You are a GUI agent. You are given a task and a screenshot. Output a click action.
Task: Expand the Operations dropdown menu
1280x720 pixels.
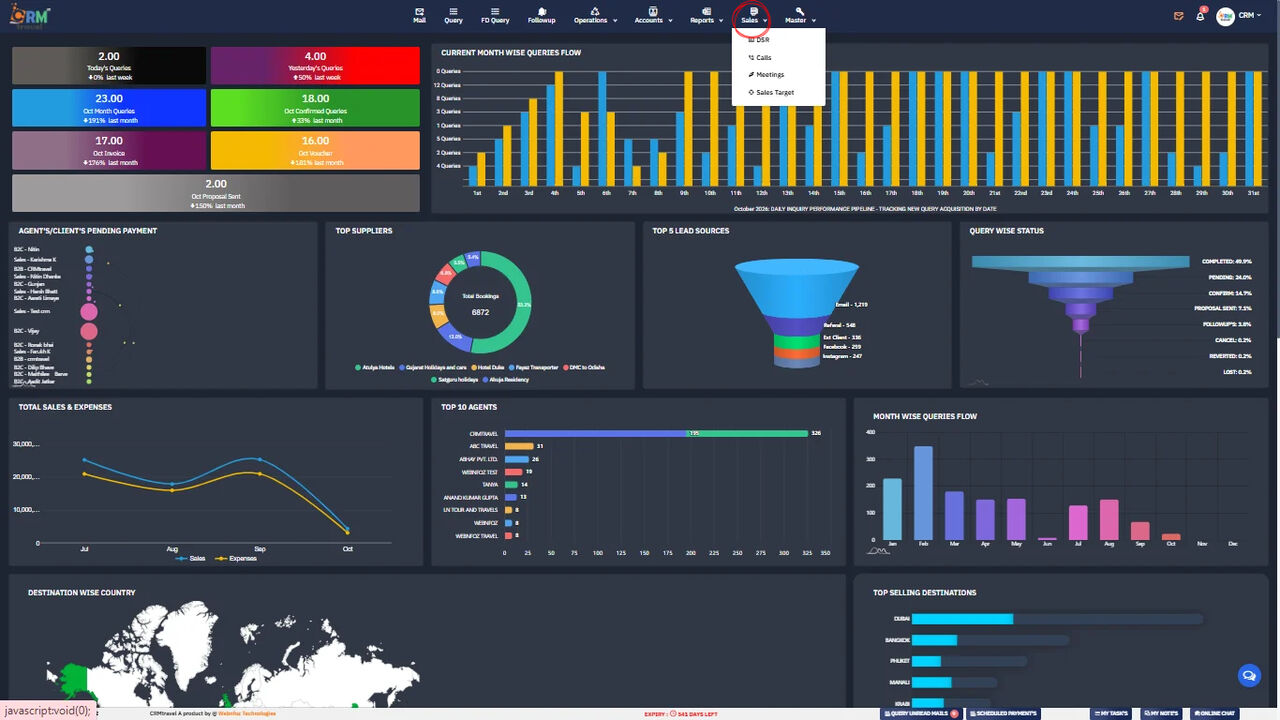pyautogui.click(x=595, y=15)
